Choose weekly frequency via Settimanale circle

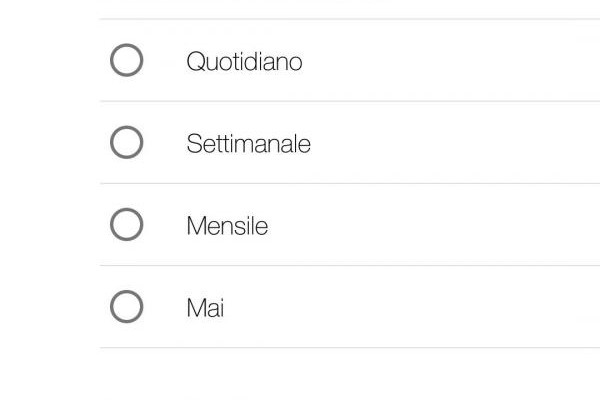[126, 143]
